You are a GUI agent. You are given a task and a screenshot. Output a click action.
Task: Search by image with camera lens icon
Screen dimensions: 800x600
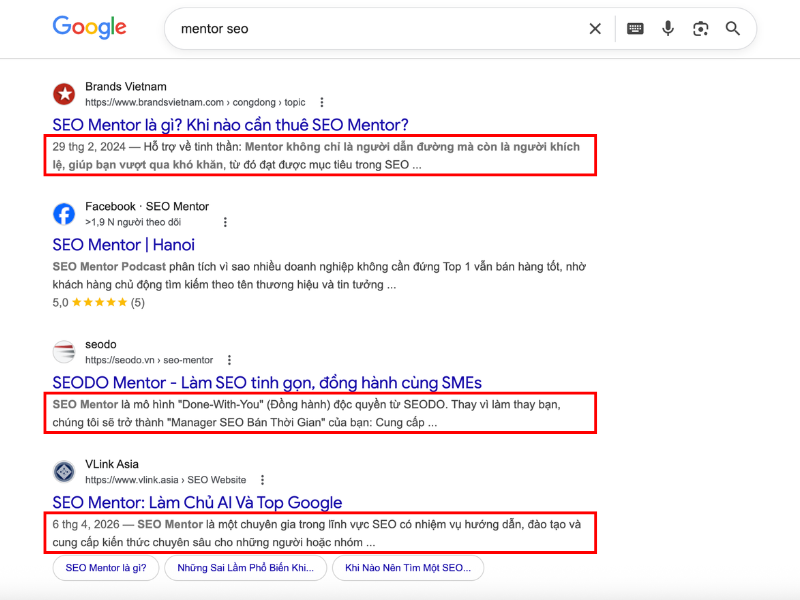coord(701,29)
